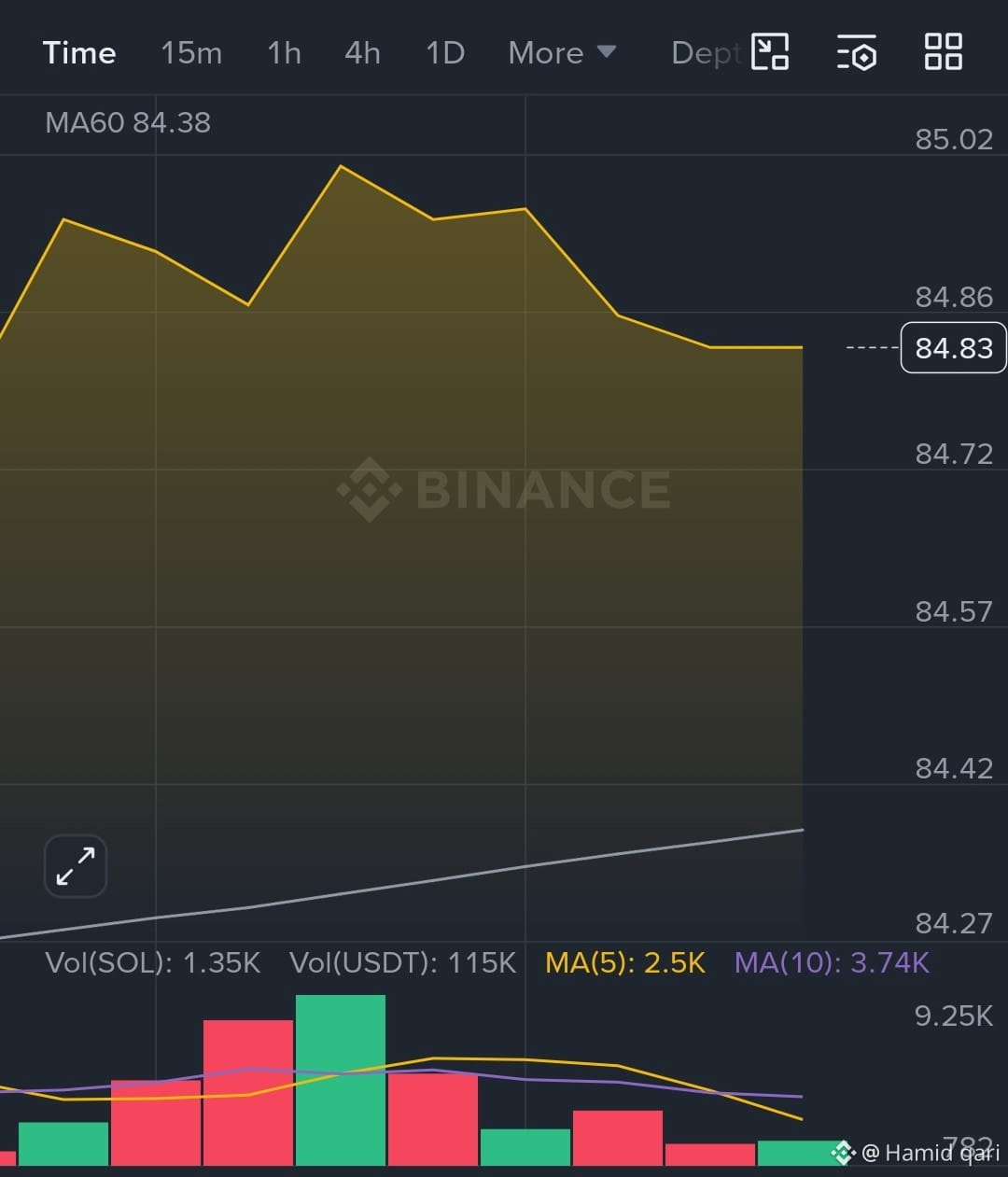Open chart indicator settings icon
This screenshot has width=1008, height=1177.
856,52
